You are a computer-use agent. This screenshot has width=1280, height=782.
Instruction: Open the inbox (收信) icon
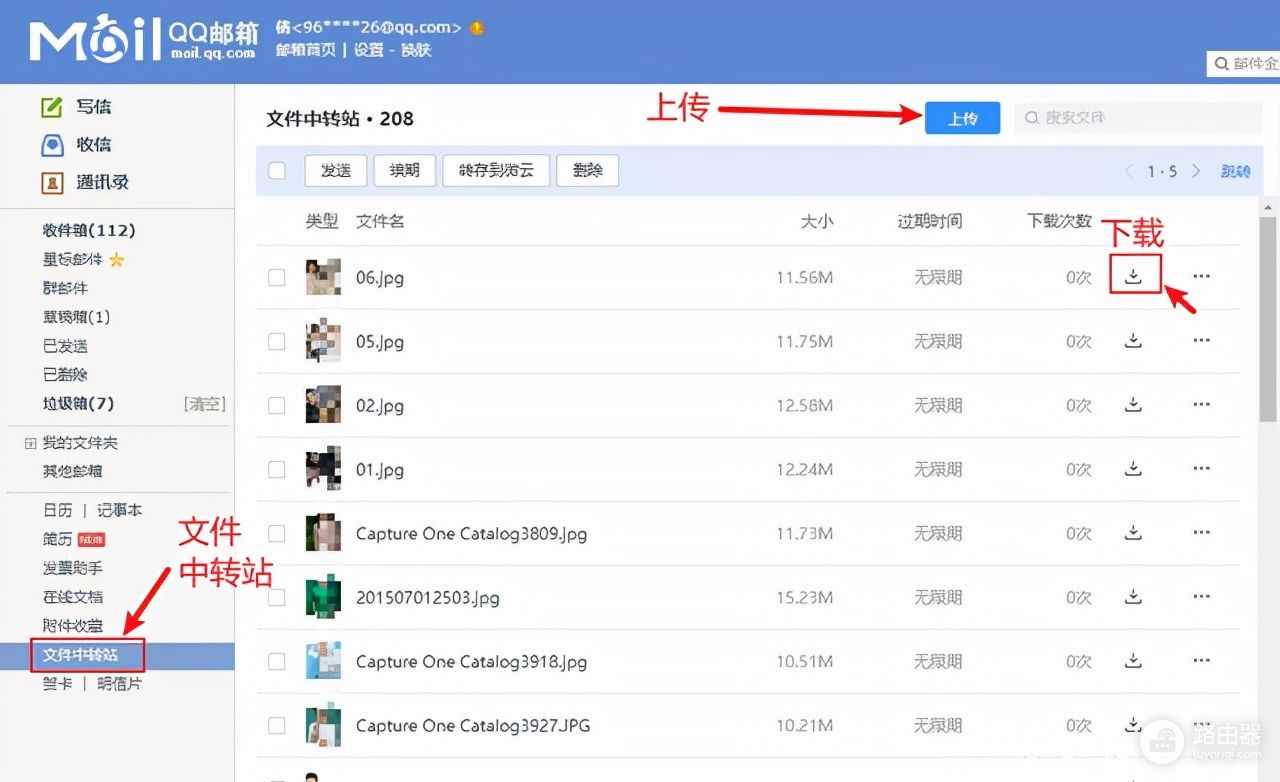[51, 145]
